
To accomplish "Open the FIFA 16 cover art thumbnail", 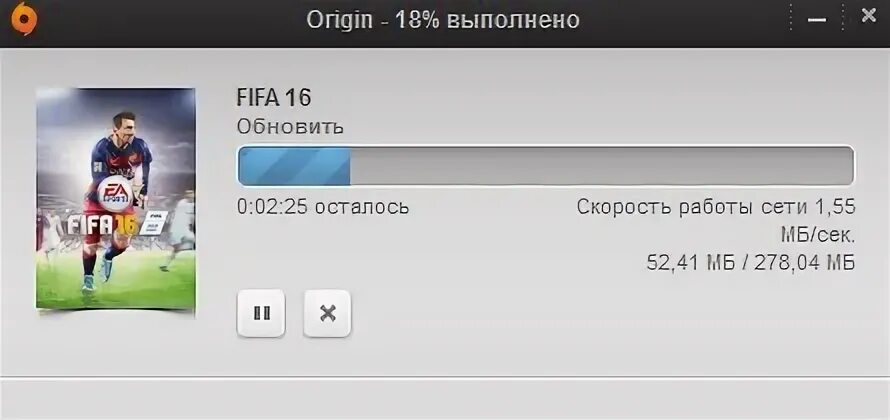I will pos(116,199).
